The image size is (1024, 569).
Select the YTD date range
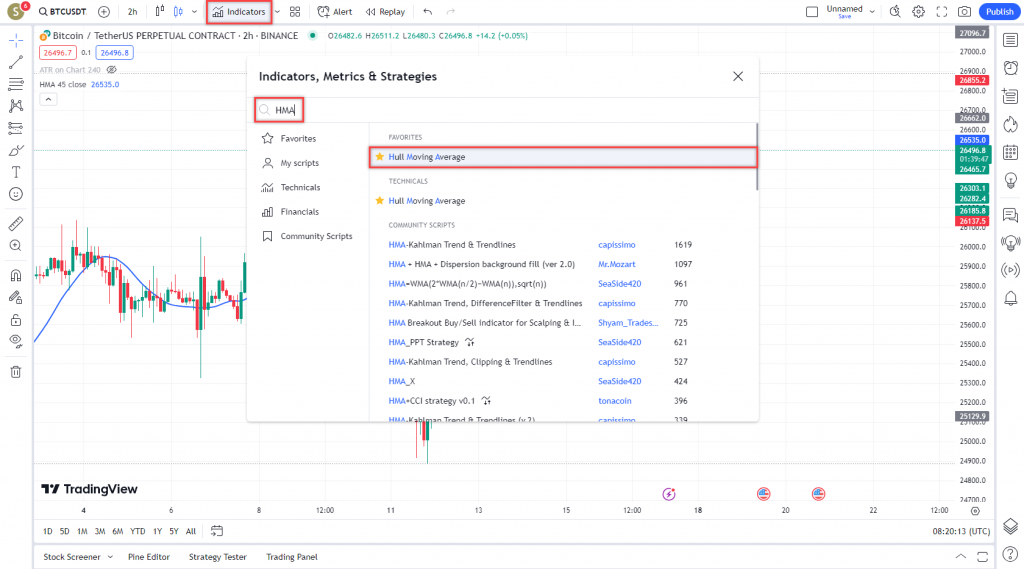click(x=138, y=532)
